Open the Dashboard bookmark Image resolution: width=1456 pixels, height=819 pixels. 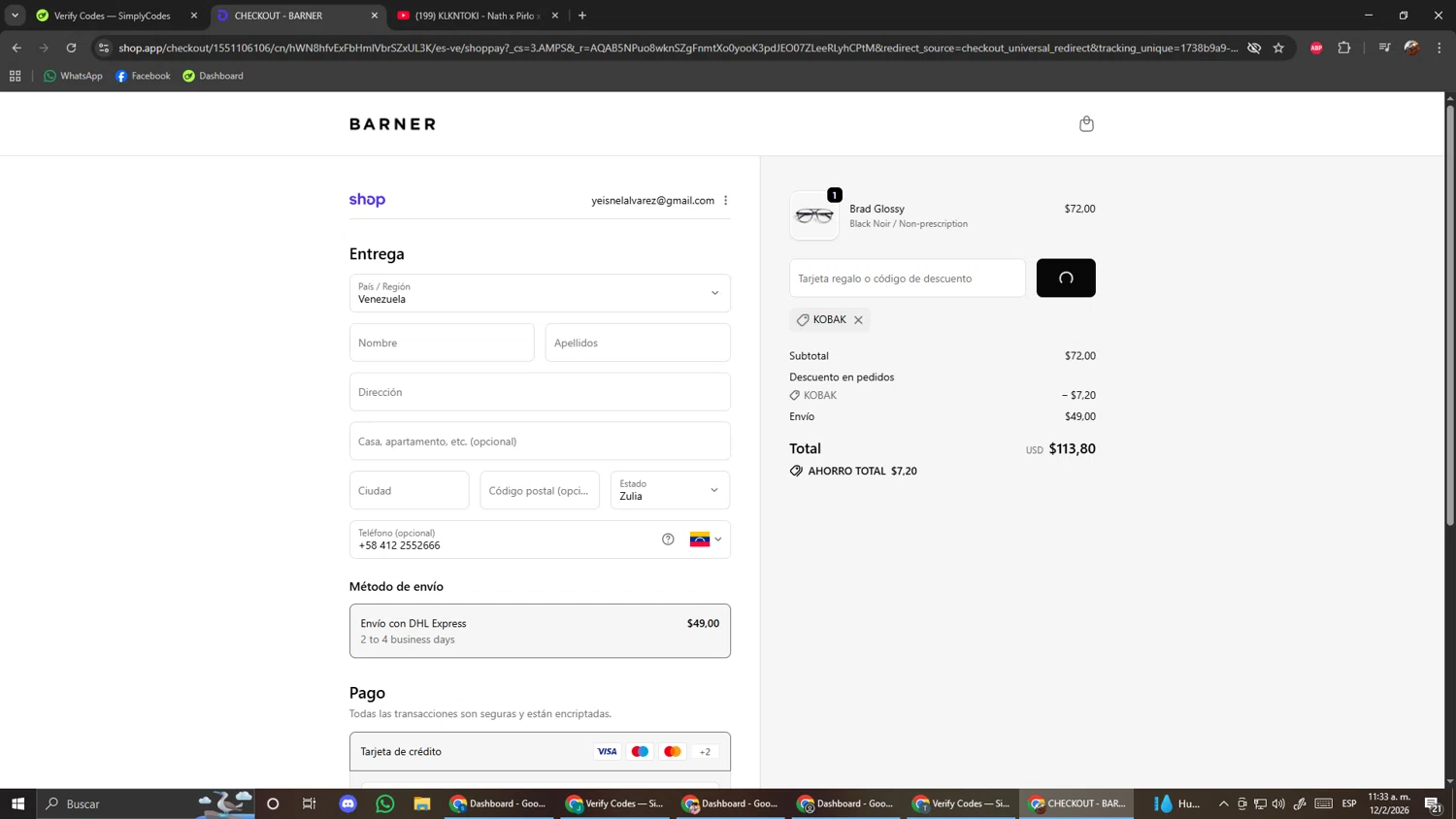(x=213, y=76)
